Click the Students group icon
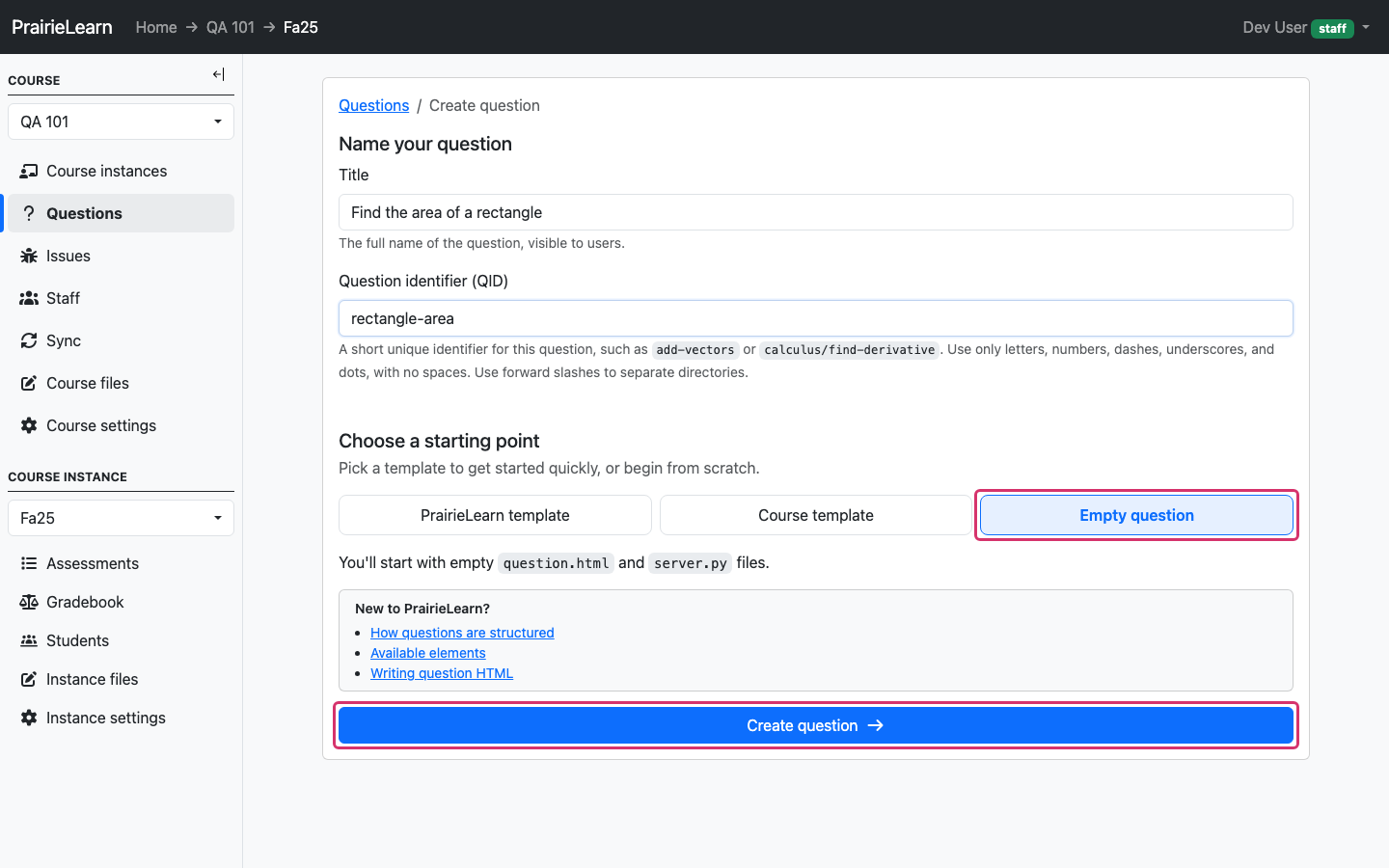 tap(29, 640)
